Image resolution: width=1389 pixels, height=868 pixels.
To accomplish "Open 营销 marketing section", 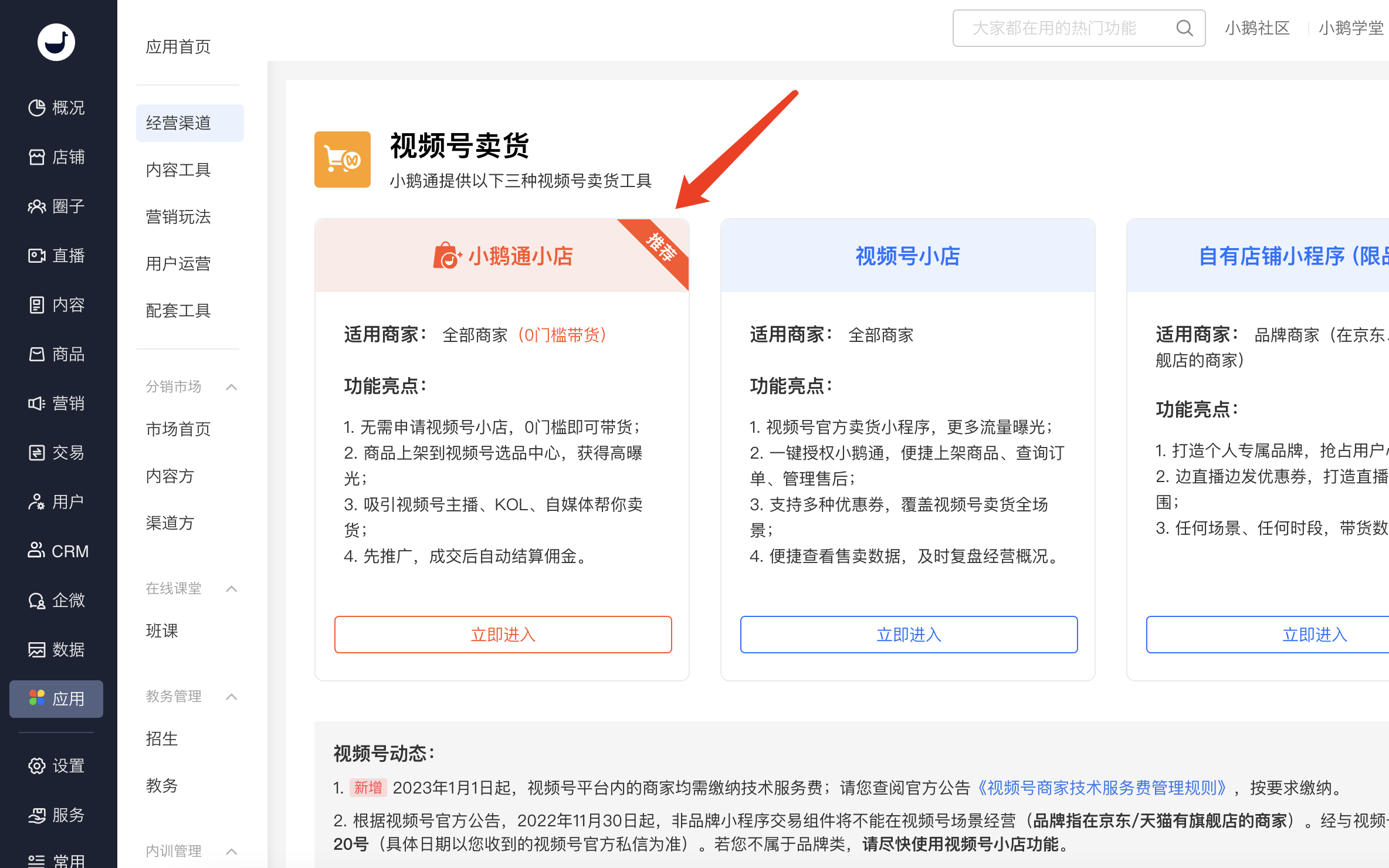I will pos(56,404).
